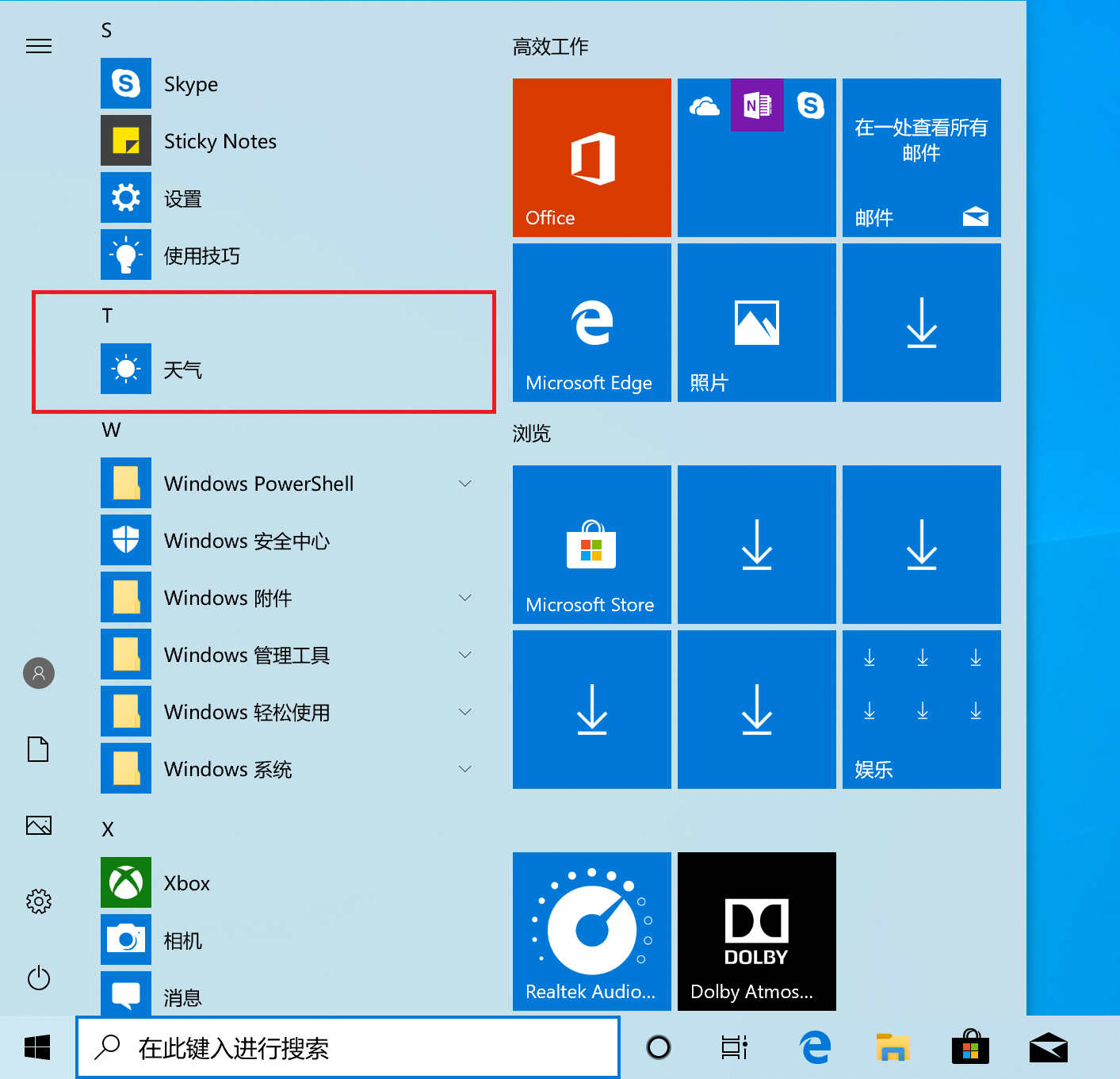This screenshot has width=1120, height=1079.
Task: Click download tile directly above 娱乐 tile
Action: 922,545
